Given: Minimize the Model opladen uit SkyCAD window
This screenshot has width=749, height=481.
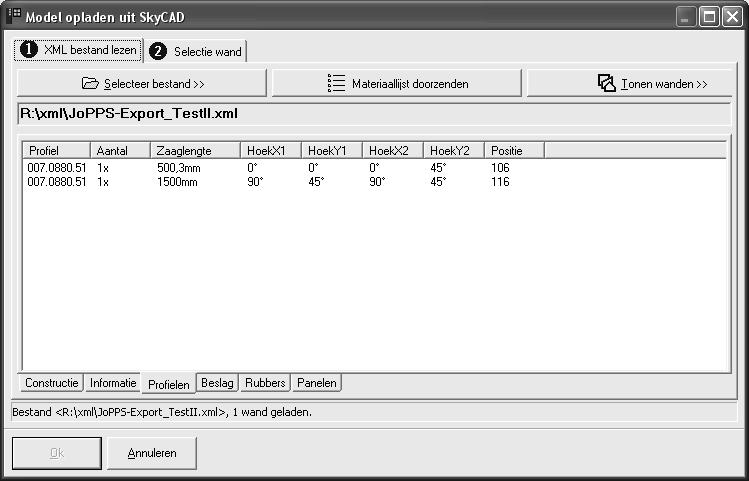Looking at the screenshot, I should [686, 17].
